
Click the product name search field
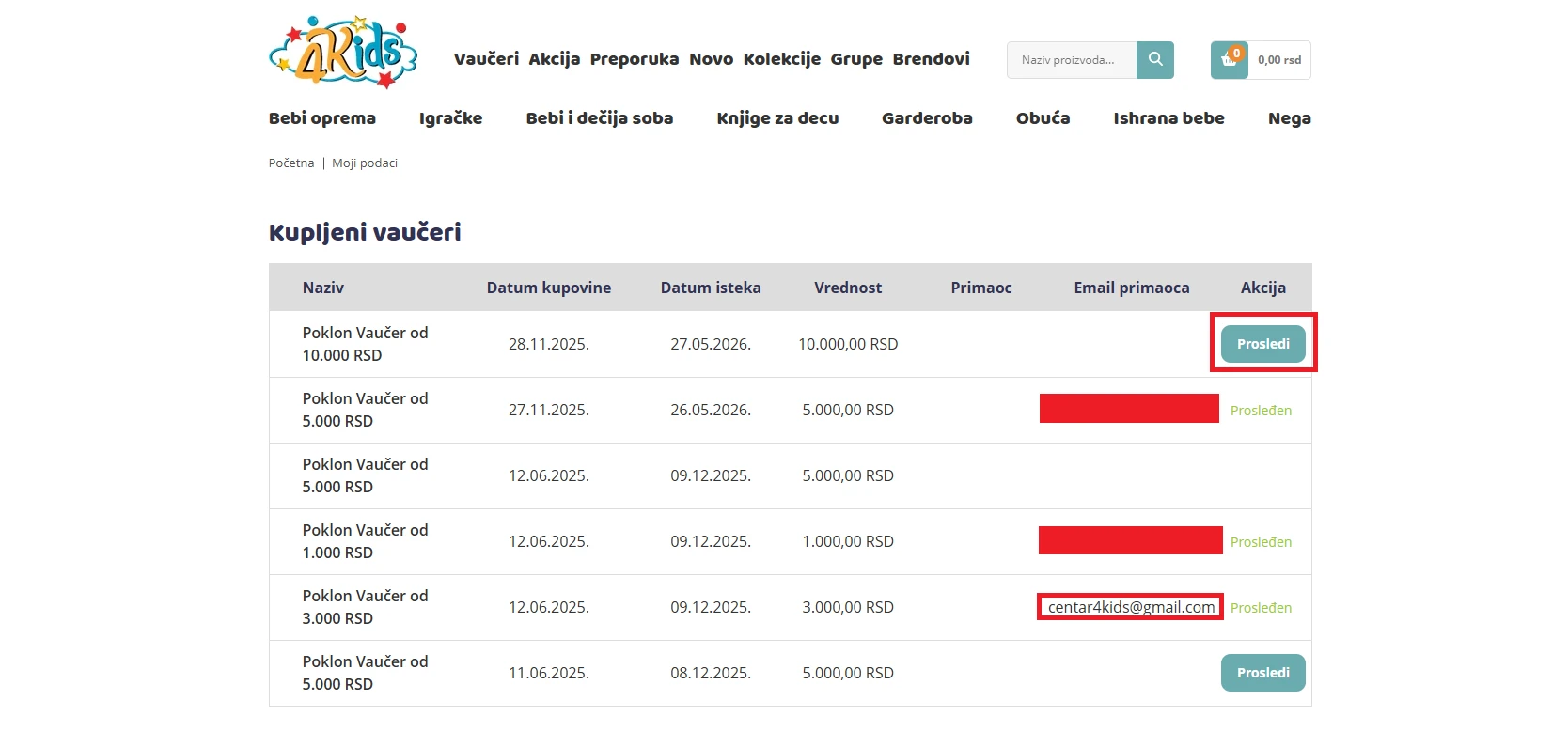coord(1072,60)
